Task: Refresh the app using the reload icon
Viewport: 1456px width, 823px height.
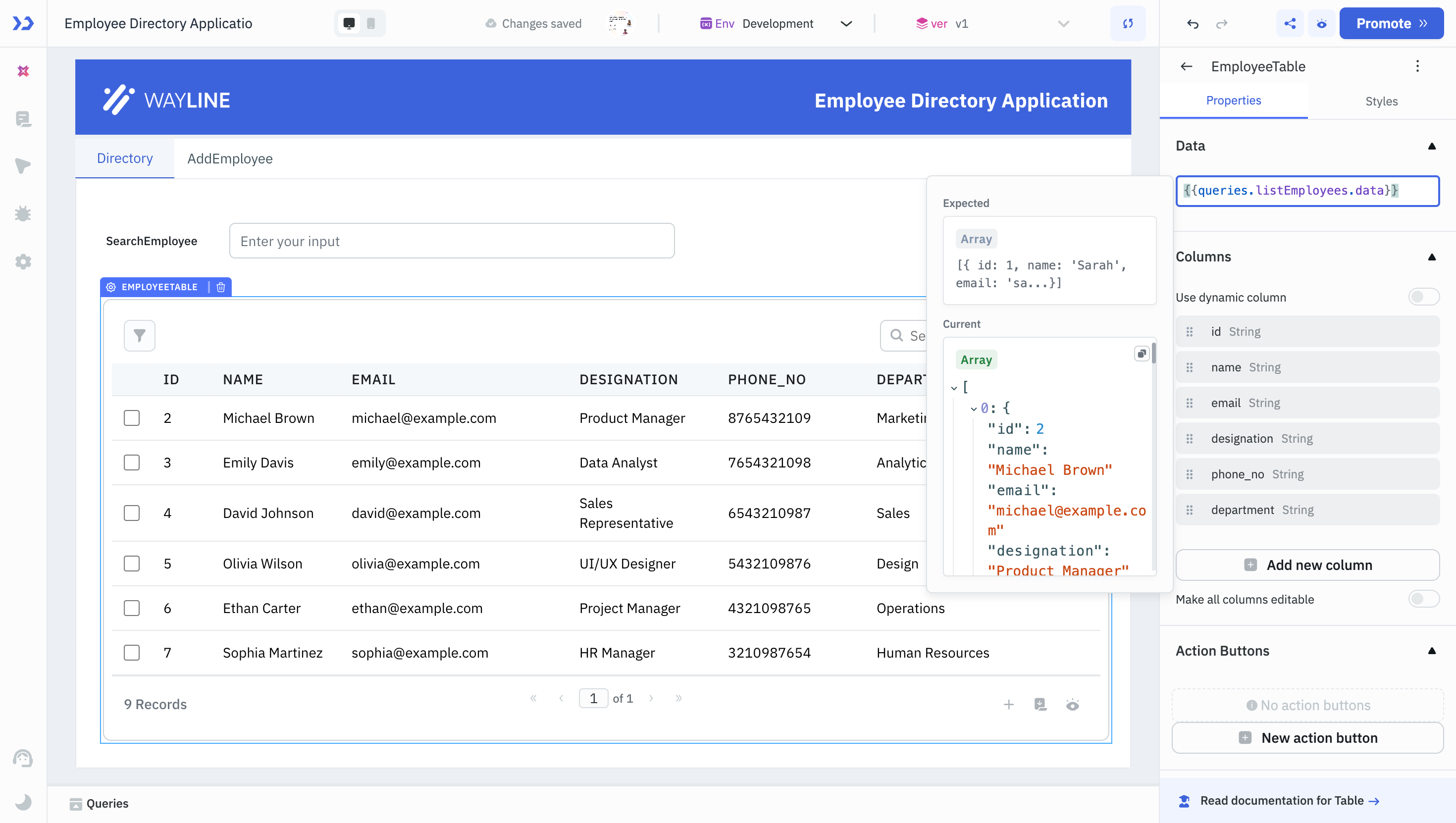Action: click(x=1128, y=23)
